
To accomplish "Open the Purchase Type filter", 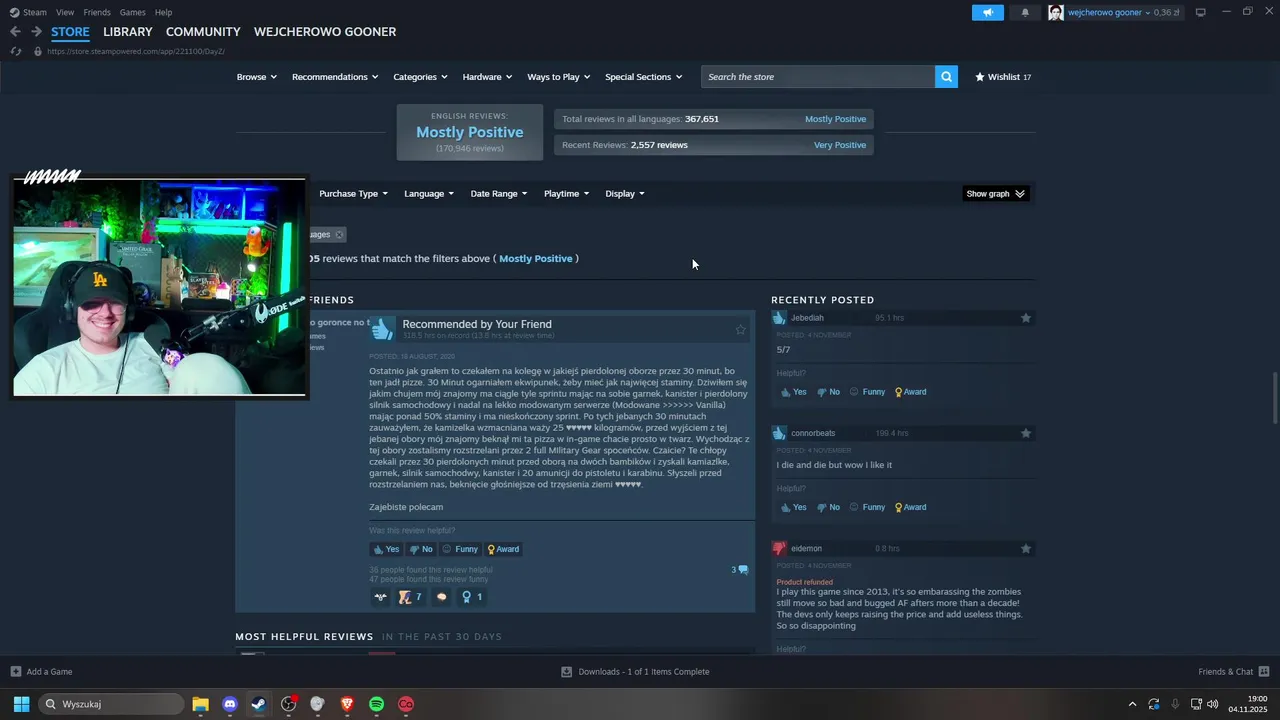I will point(354,194).
